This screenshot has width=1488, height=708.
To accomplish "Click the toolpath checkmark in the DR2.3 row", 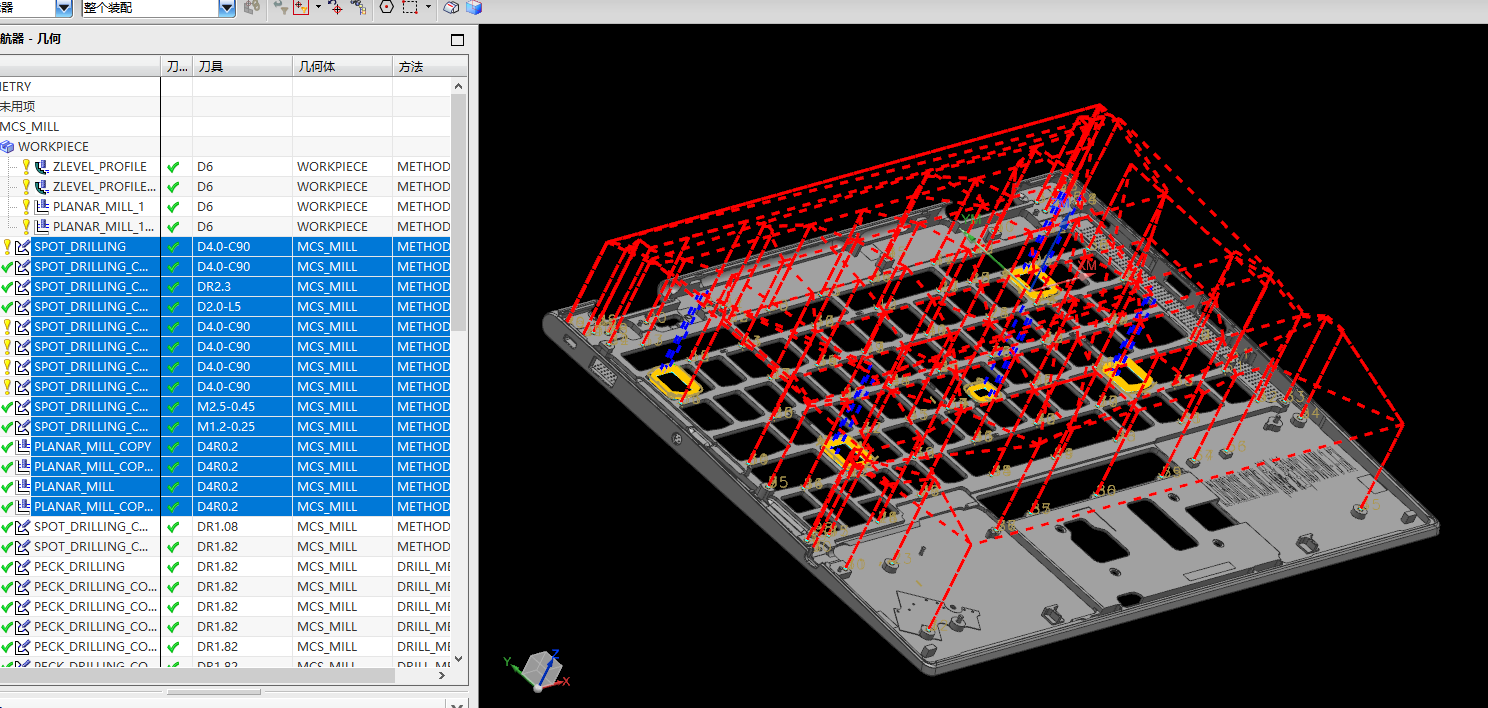I will pyautogui.click(x=173, y=287).
